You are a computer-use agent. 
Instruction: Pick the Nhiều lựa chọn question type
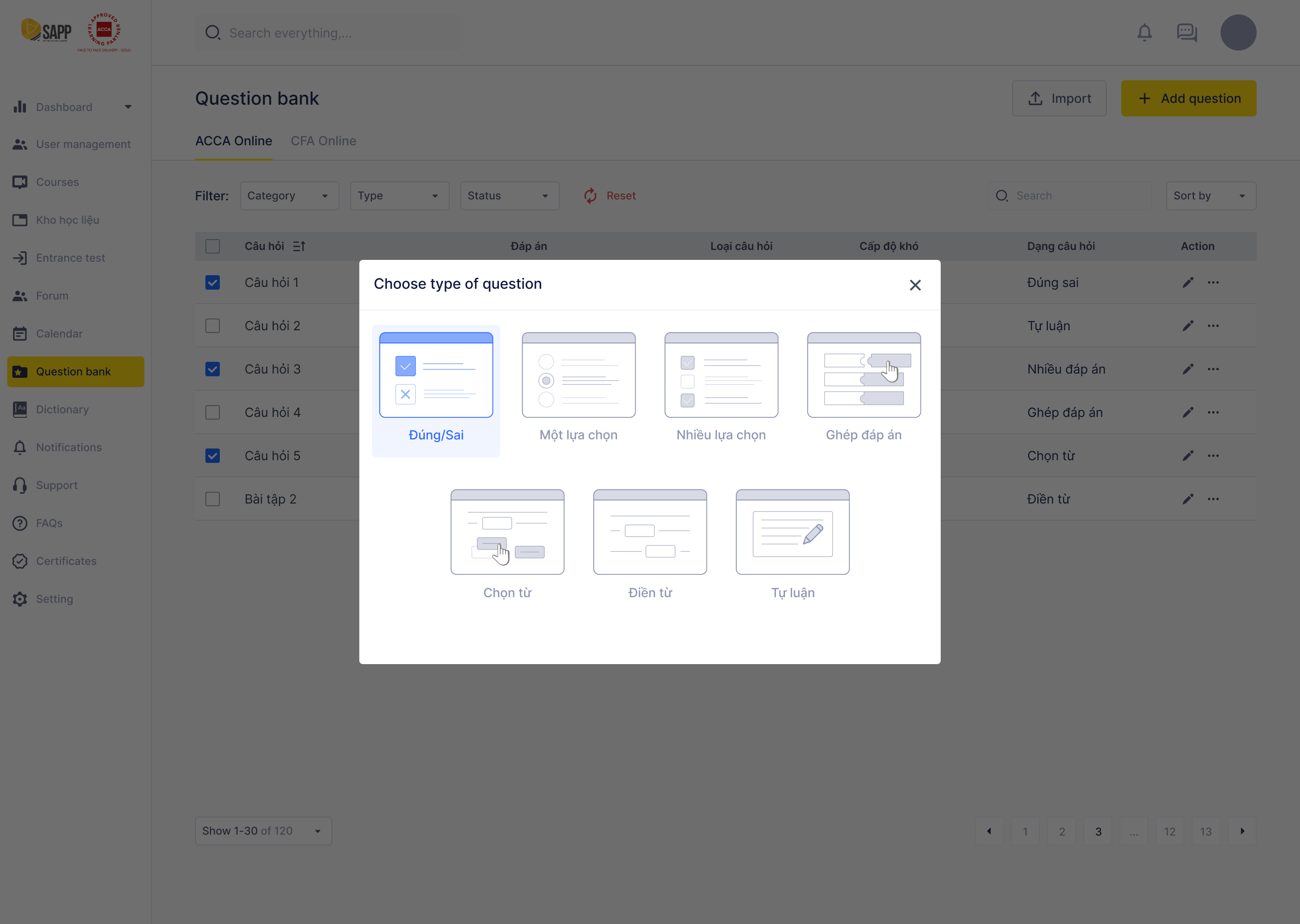click(x=721, y=388)
